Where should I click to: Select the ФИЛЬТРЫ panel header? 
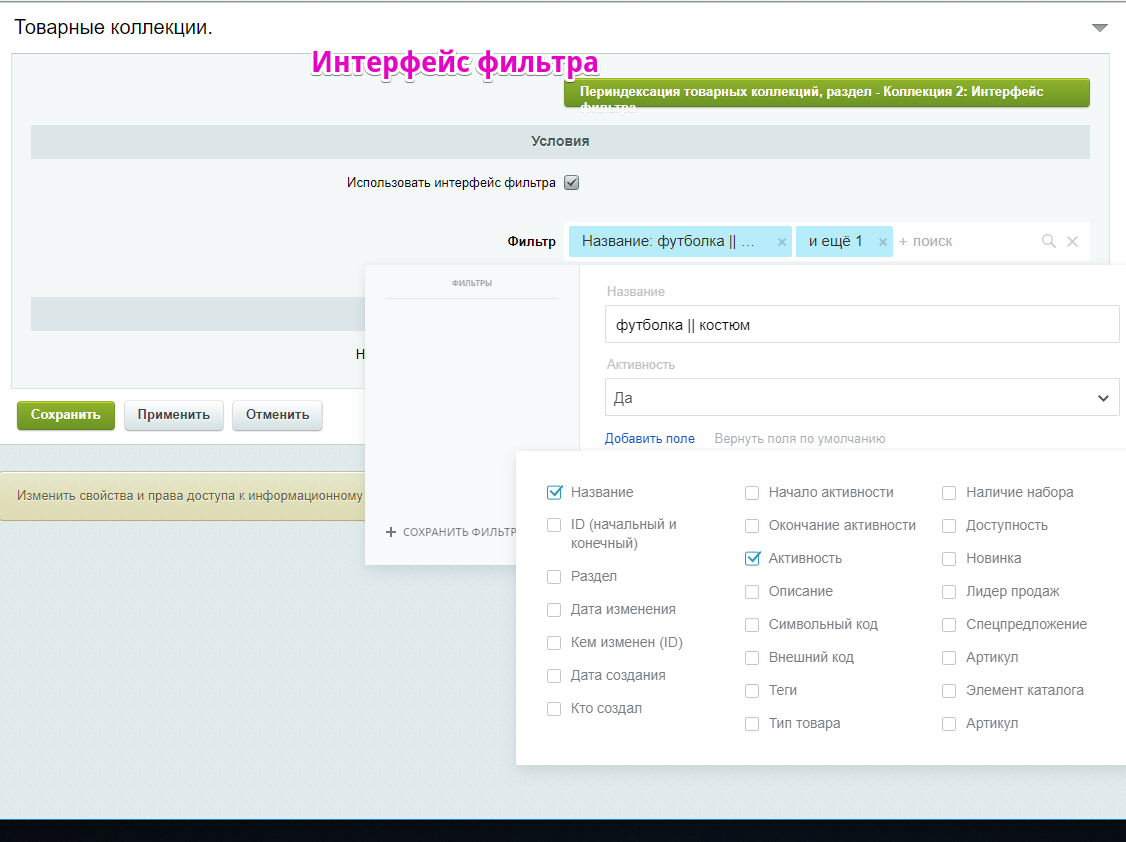(471, 282)
